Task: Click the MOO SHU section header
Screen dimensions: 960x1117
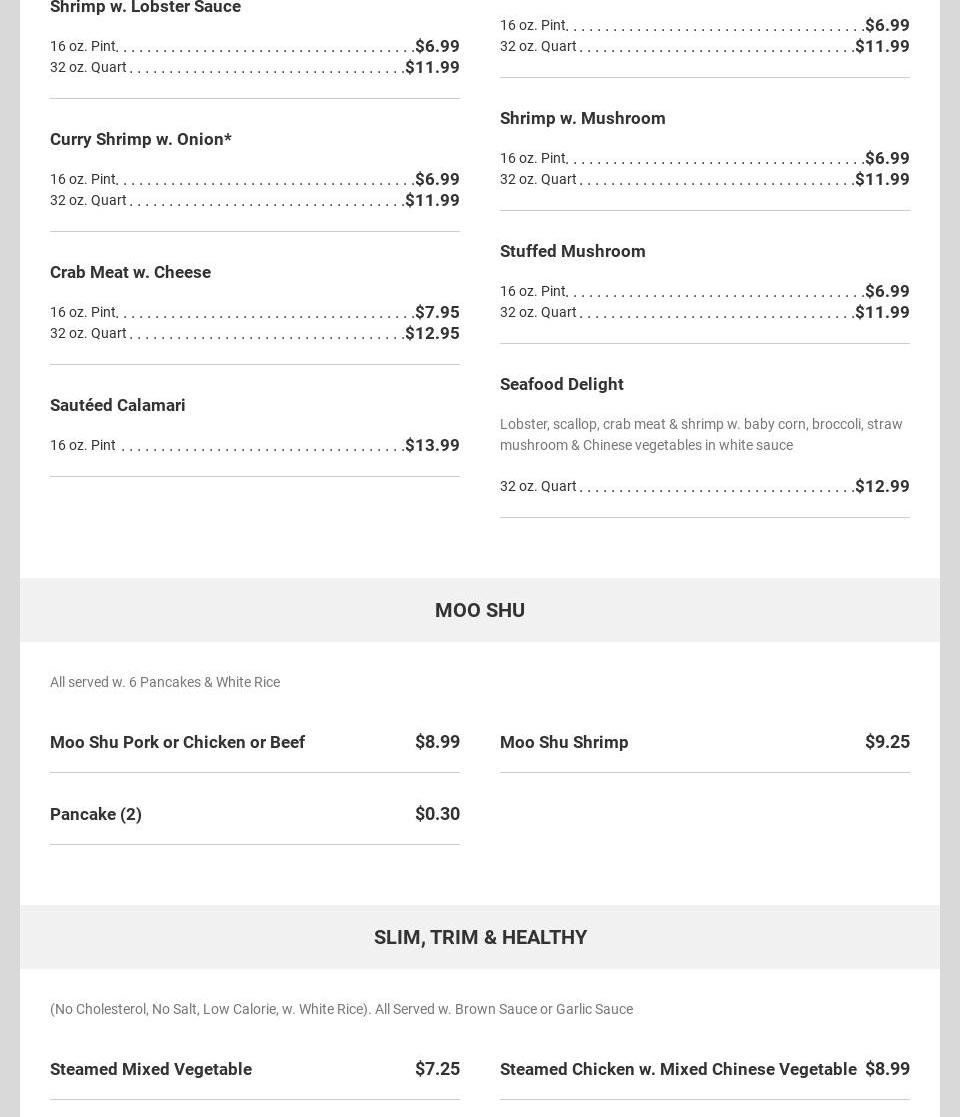Action: (480, 610)
